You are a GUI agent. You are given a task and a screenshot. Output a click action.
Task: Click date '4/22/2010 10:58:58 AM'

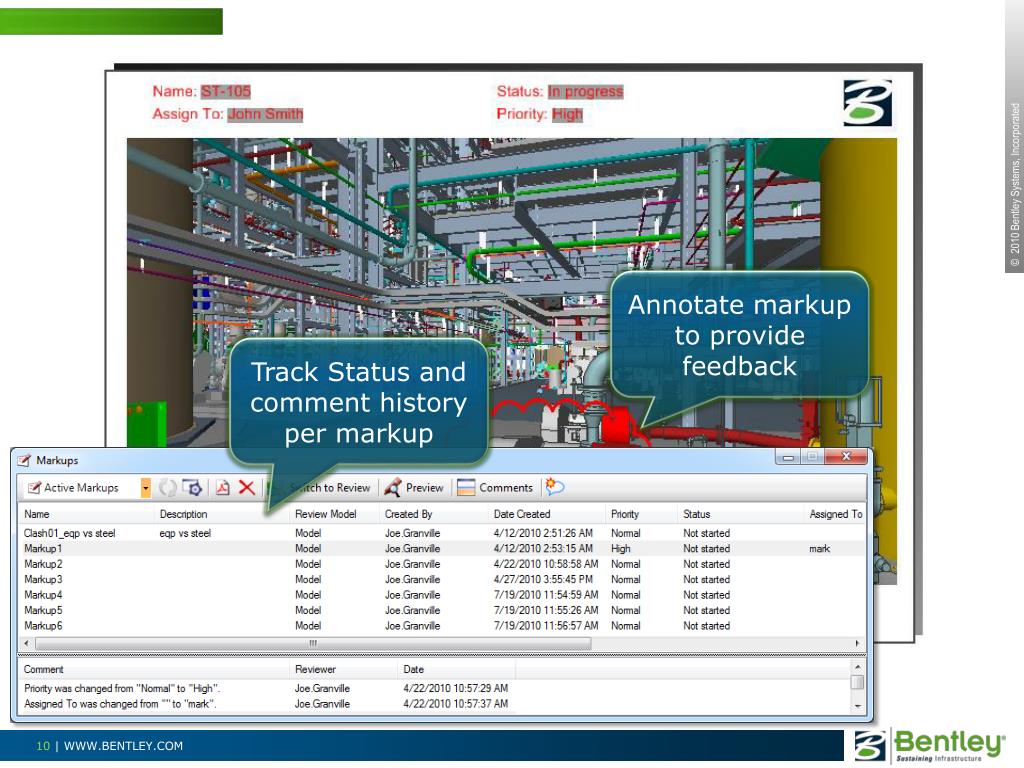546,564
